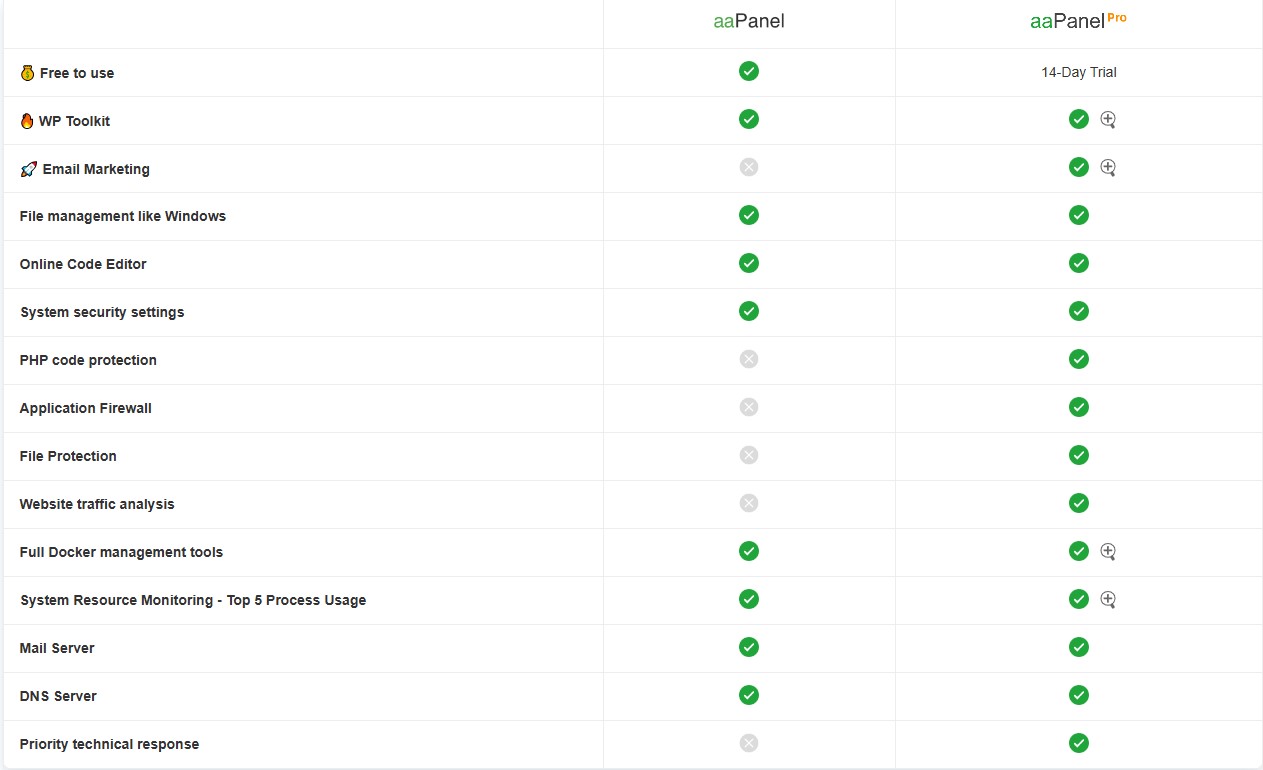Click the Online Code Editor feature label
Viewport: 1263px width, 770px height.
(83, 264)
